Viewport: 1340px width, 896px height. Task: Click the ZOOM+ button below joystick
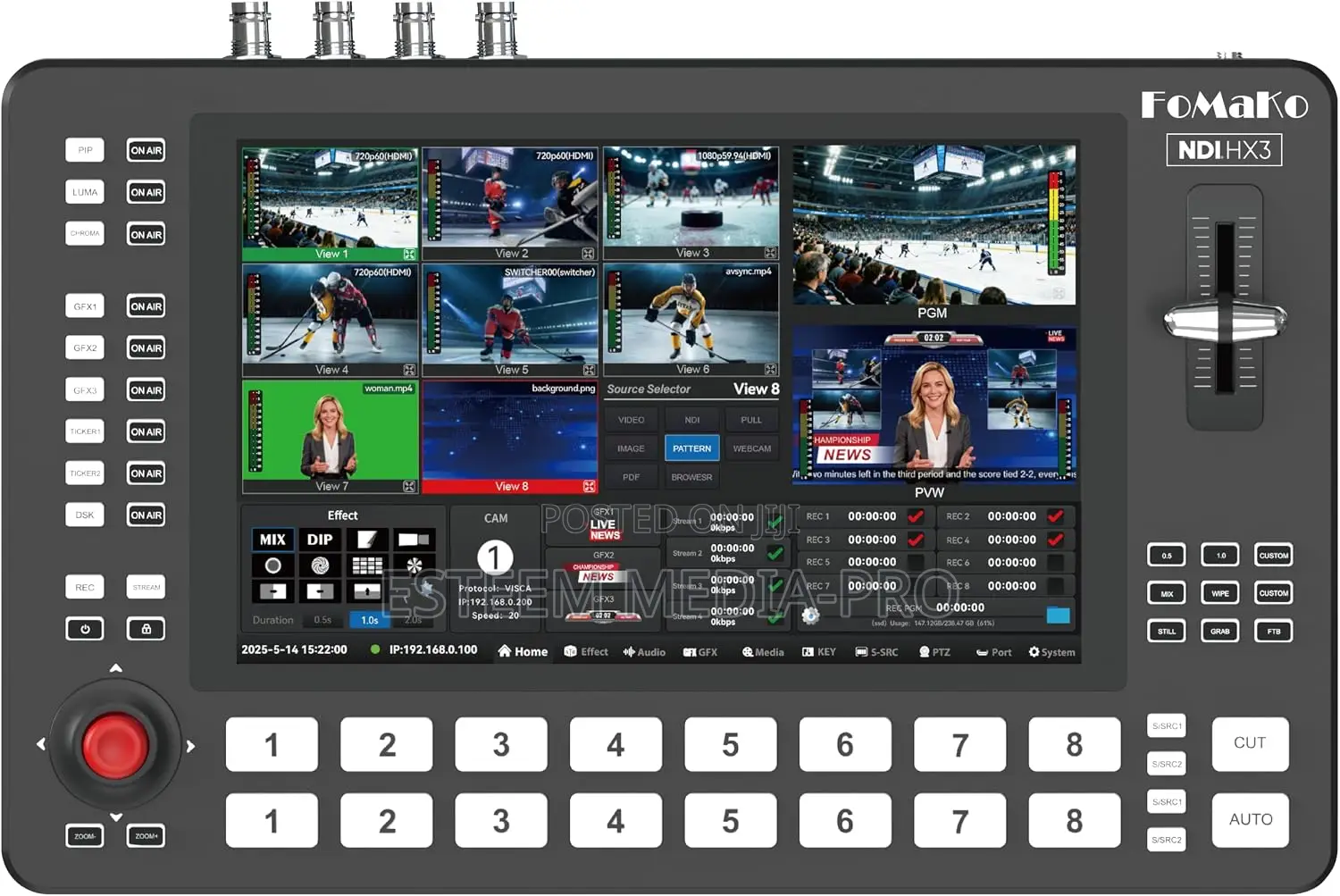point(146,836)
